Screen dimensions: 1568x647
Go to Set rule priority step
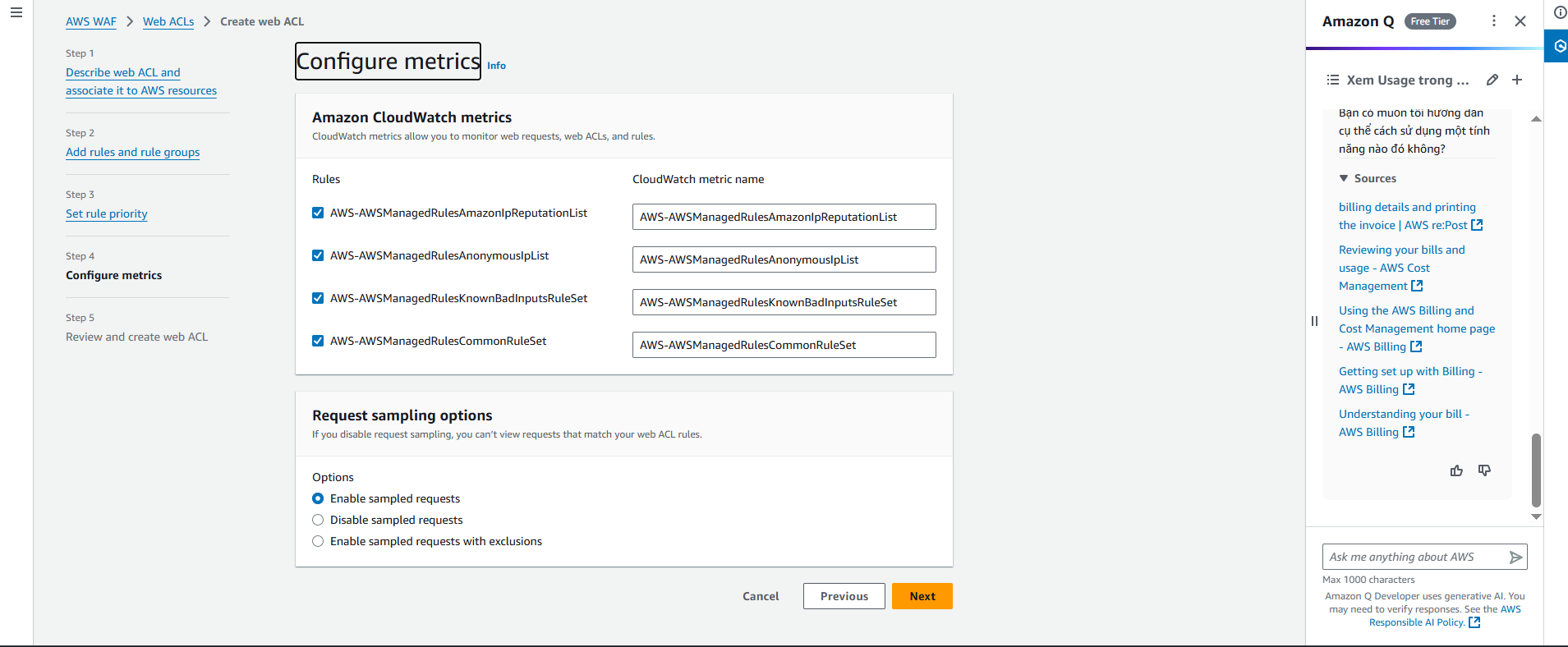pyautogui.click(x=107, y=213)
